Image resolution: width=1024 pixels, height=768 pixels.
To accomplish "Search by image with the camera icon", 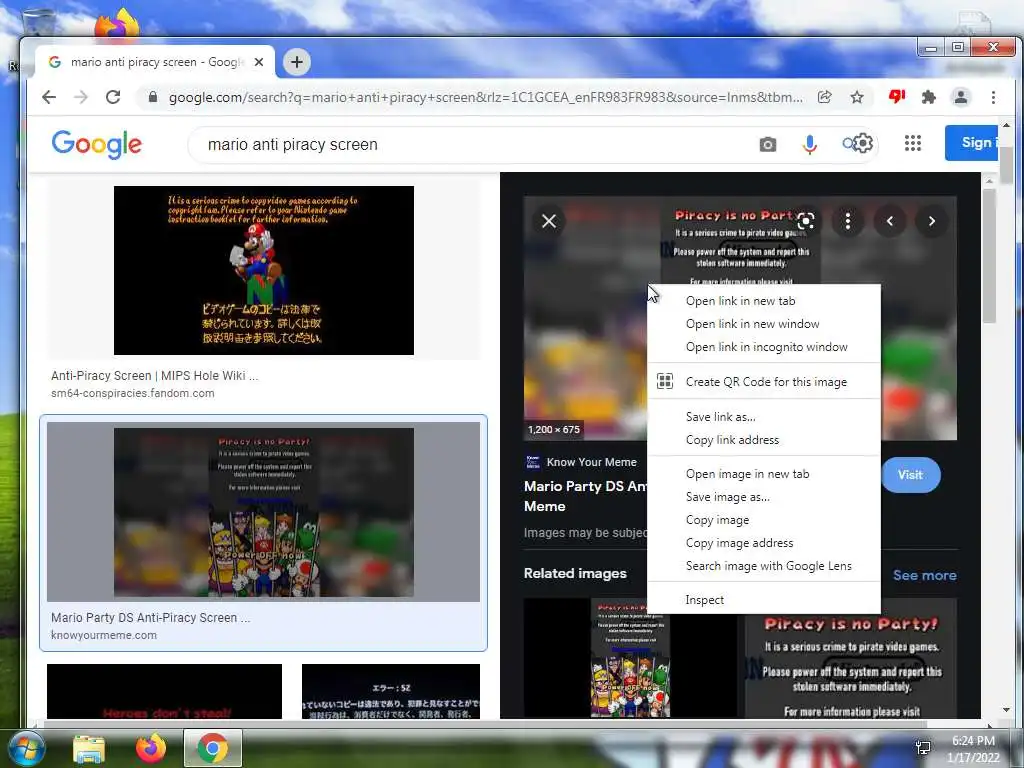I will [768, 144].
